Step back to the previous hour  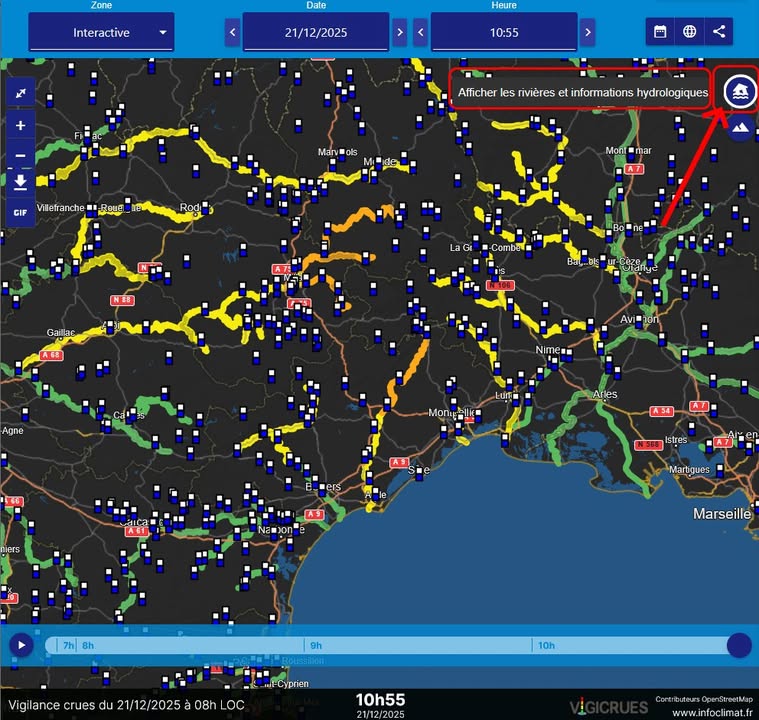coord(421,32)
